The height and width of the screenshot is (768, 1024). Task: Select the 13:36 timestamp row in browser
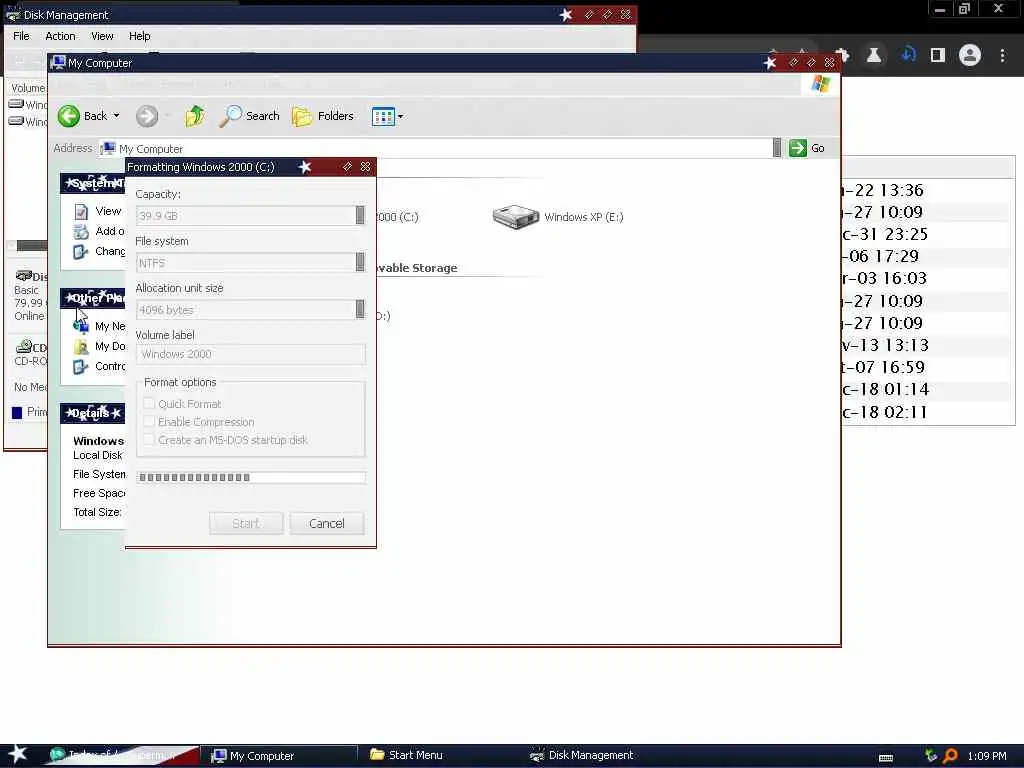(927, 190)
